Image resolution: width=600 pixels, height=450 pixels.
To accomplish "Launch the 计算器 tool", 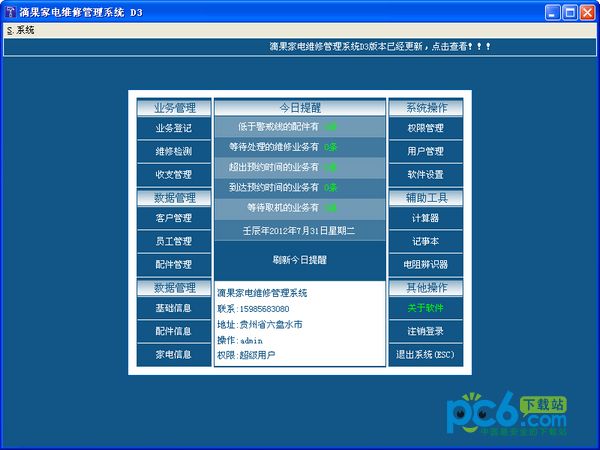I will [x=426, y=218].
